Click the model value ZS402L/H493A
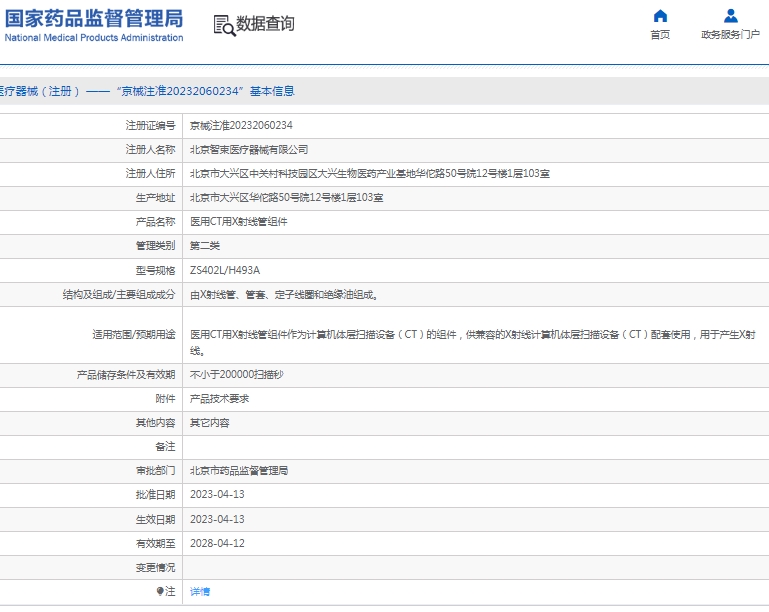Viewport: 769px width, 612px height. [x=225, y=270]
